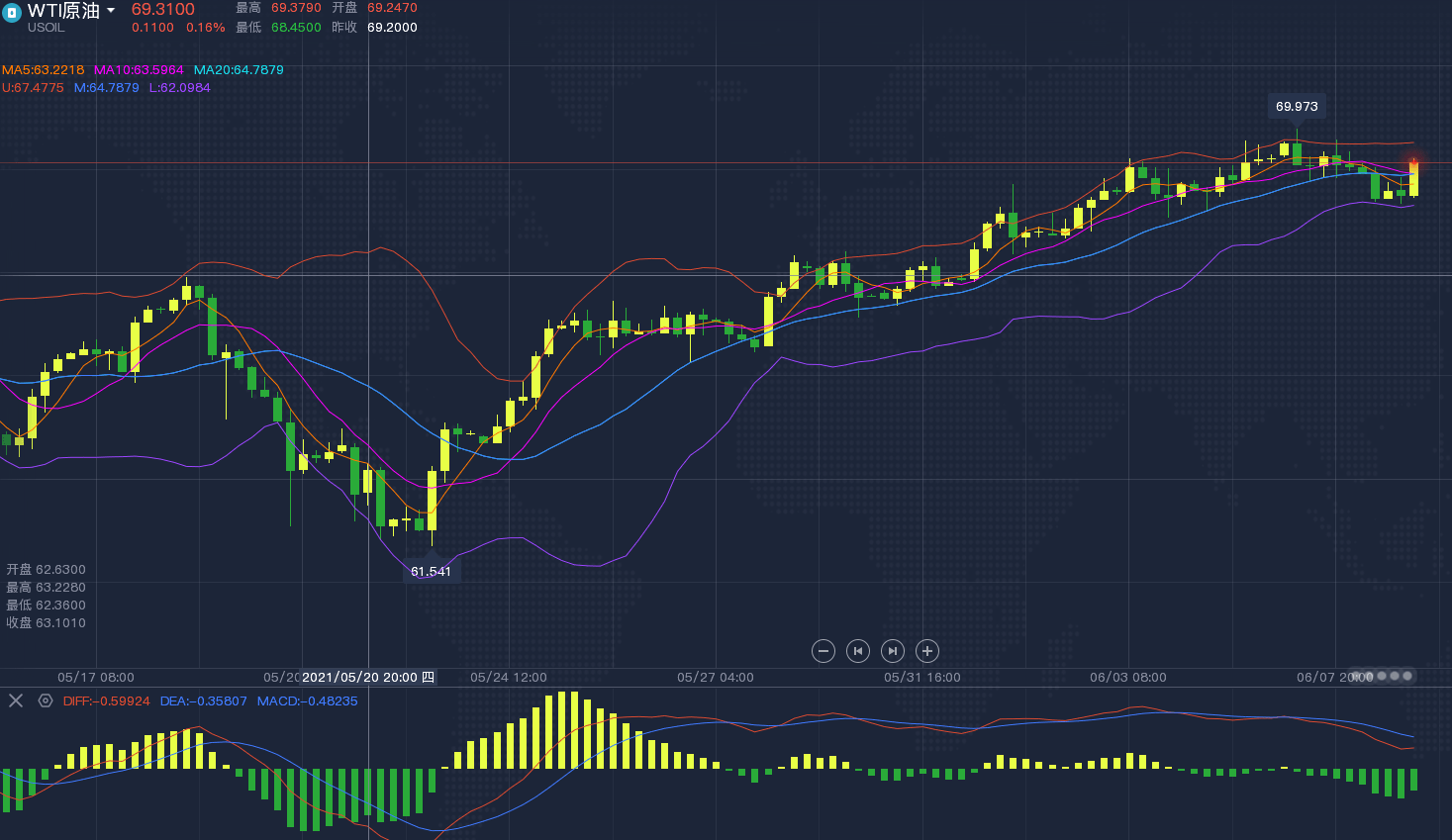Click the 05/17 08:00 time axis label
Screen dimensions: 1452x840
(96, 678)
